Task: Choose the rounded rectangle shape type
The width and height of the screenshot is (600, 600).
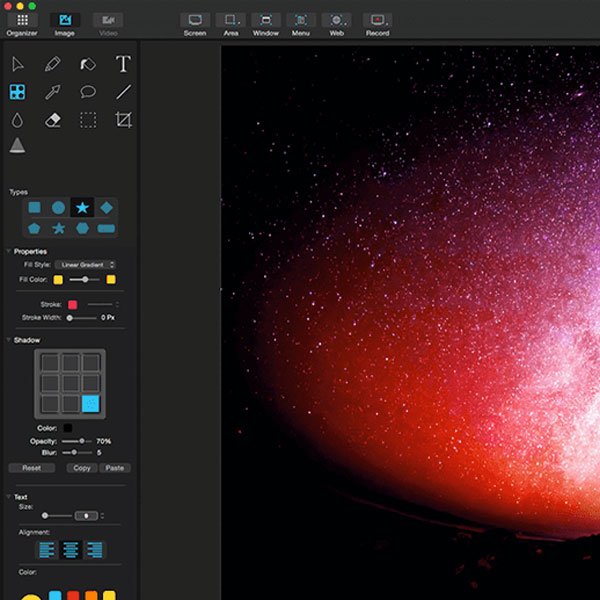Action: [106, 228]
